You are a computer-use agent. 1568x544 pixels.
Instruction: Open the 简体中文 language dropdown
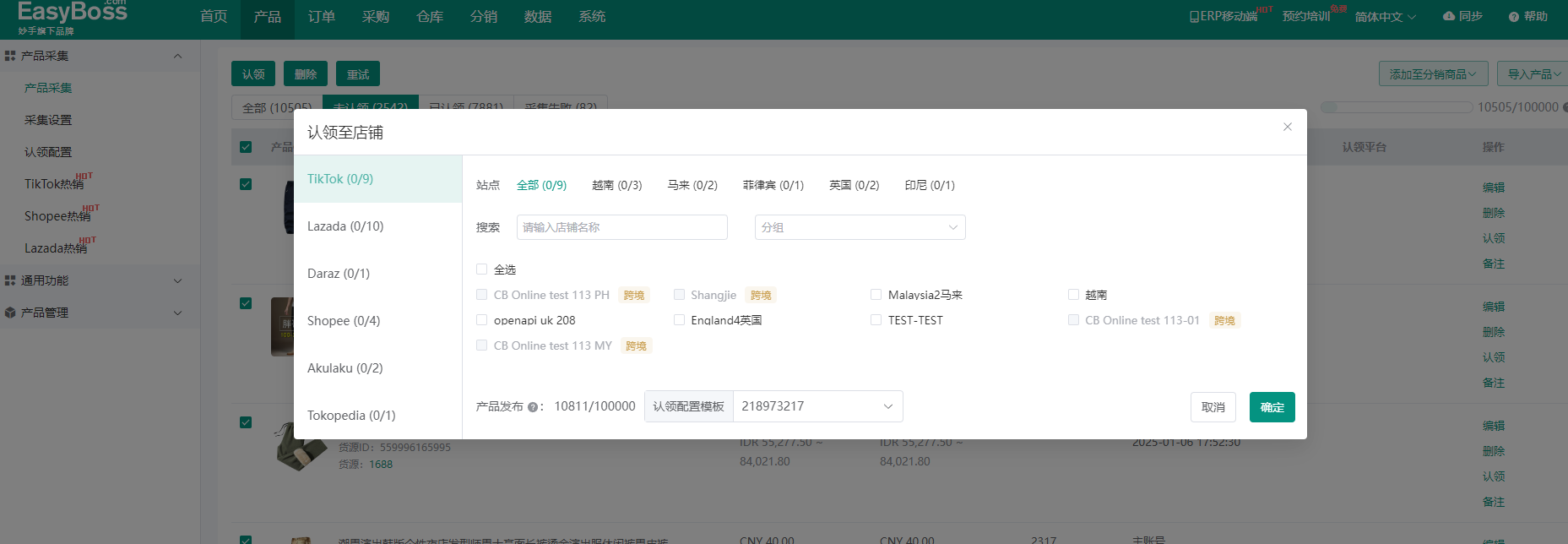point(1385,17)
